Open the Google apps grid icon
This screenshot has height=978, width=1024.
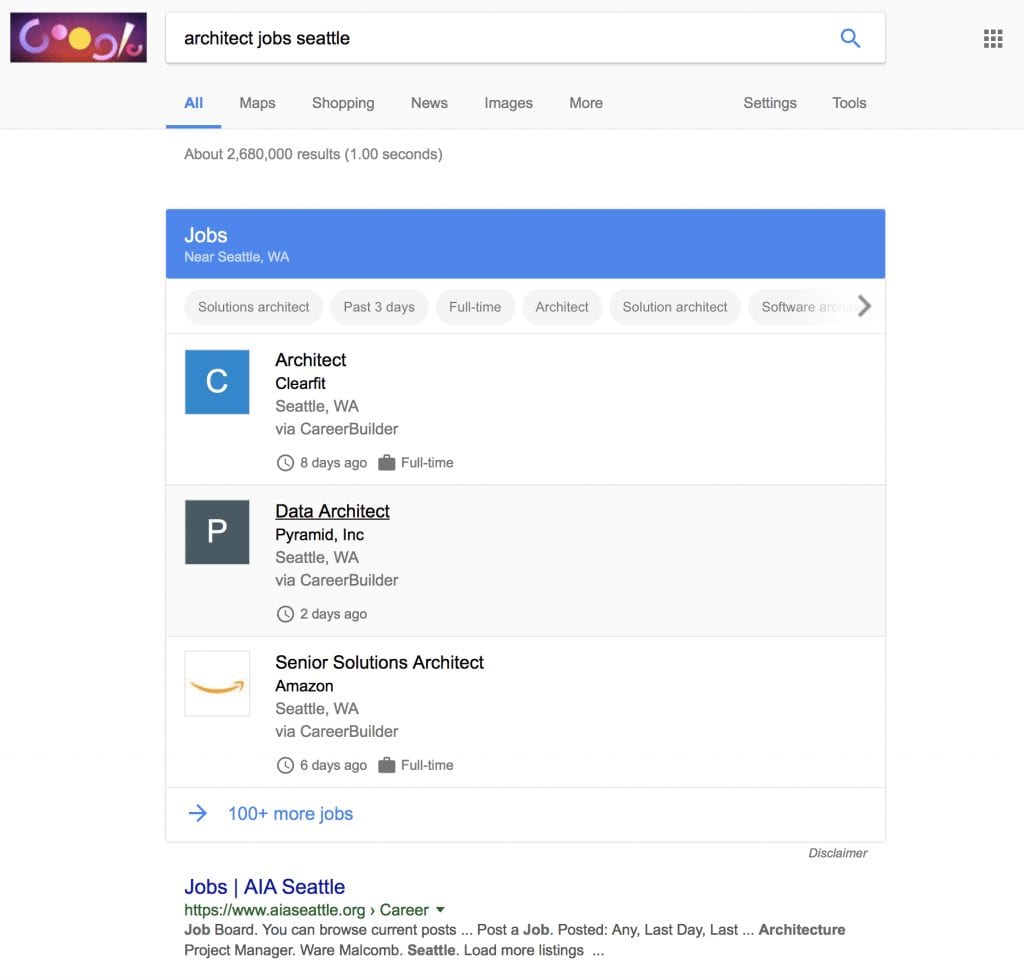[x=993, y=39]
